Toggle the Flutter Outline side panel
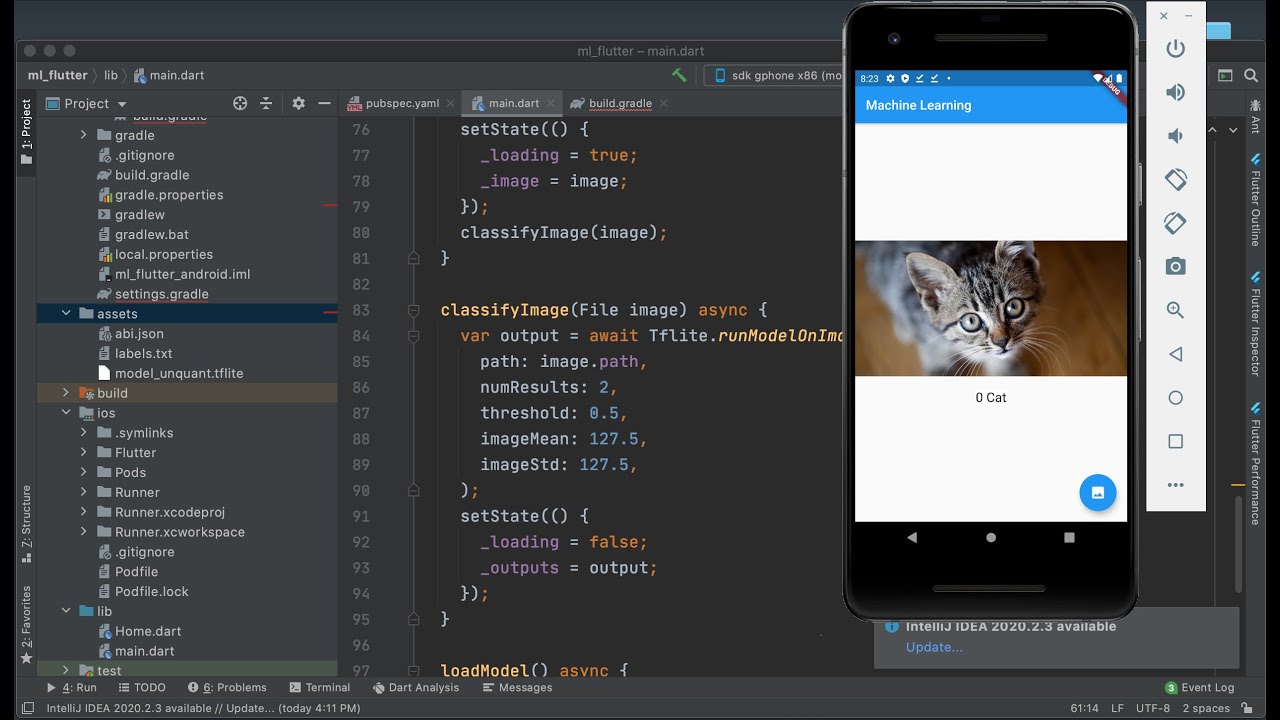 coord(1254,199)
